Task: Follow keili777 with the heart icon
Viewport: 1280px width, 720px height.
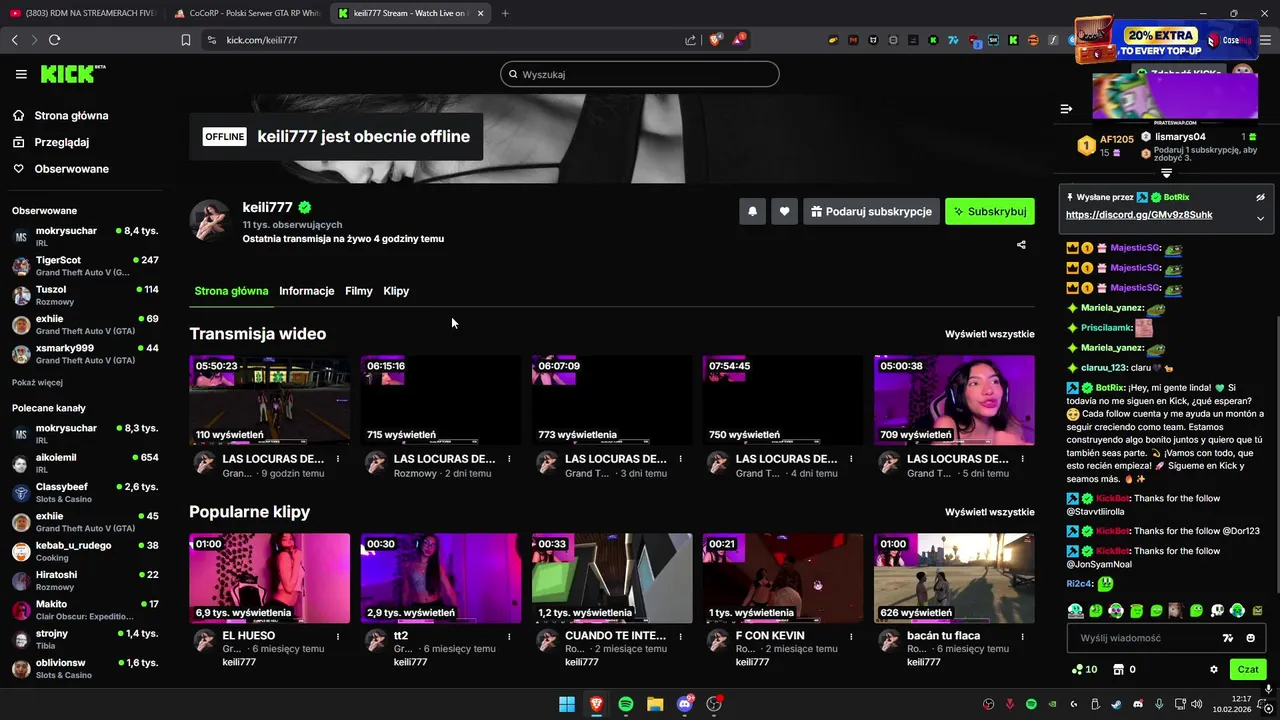Action: pyautogui.click(x=784, y=211)
